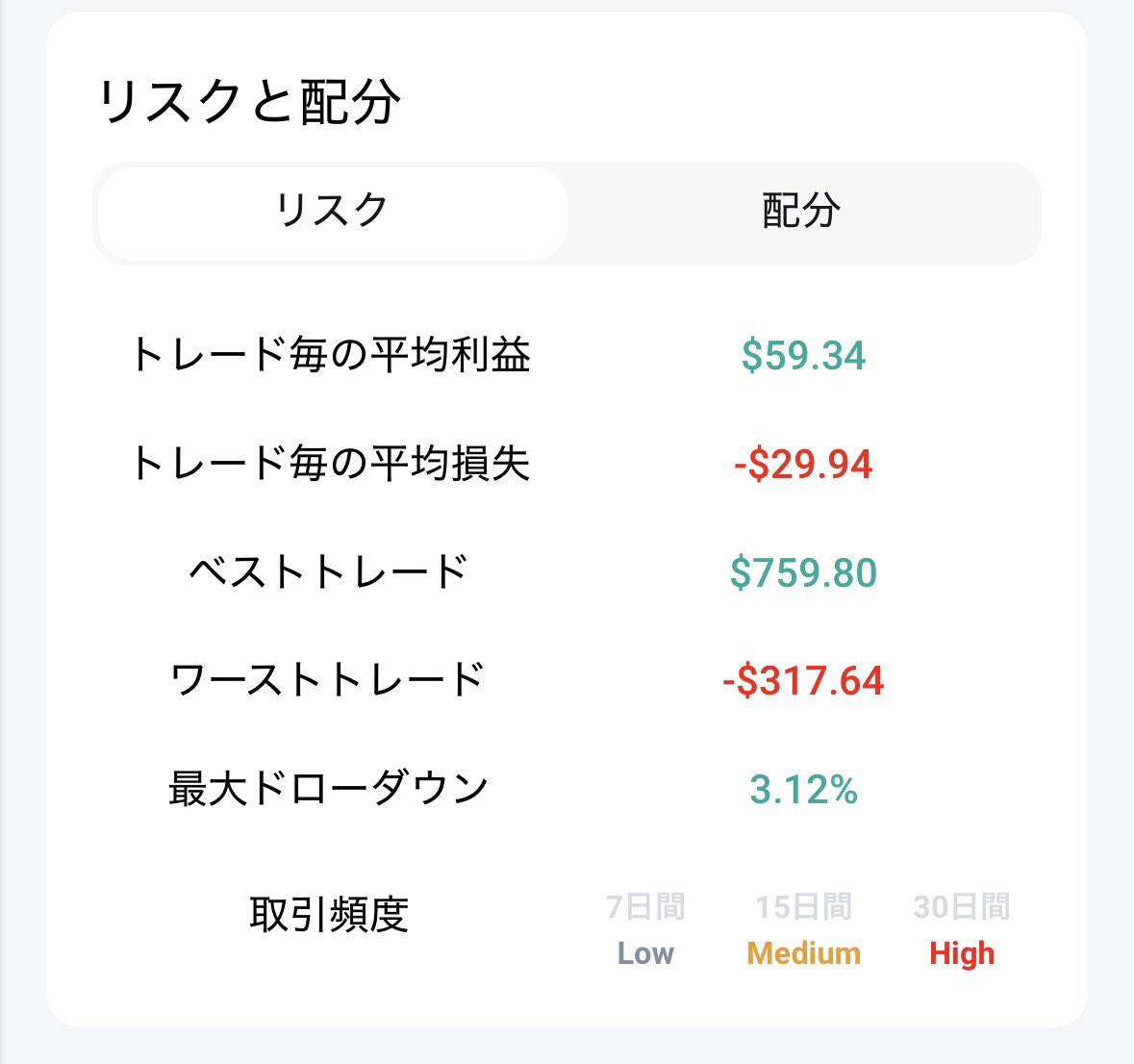Image resolution: width=1134 pixels, height=1064 pixels.
Task: Click the トレード毎の平均損失 label
Action: click(x=330, y=464)
